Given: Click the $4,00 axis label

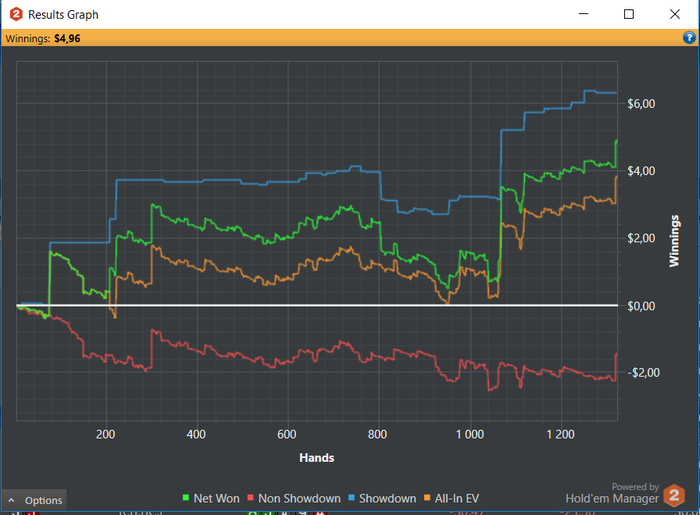Looking at the screenshot, I should 641,171.
